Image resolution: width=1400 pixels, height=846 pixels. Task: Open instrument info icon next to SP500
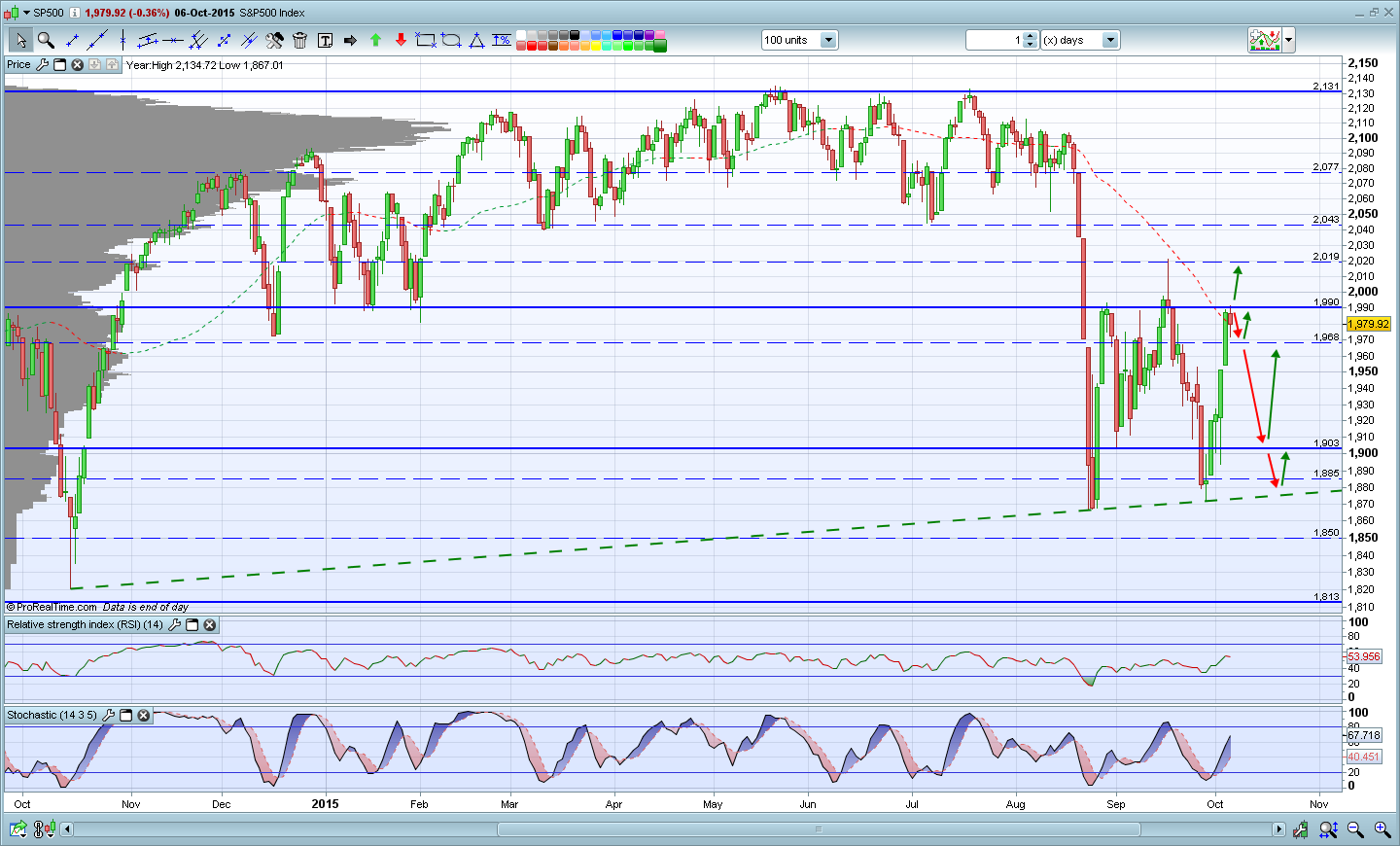[x=75, y=13]
